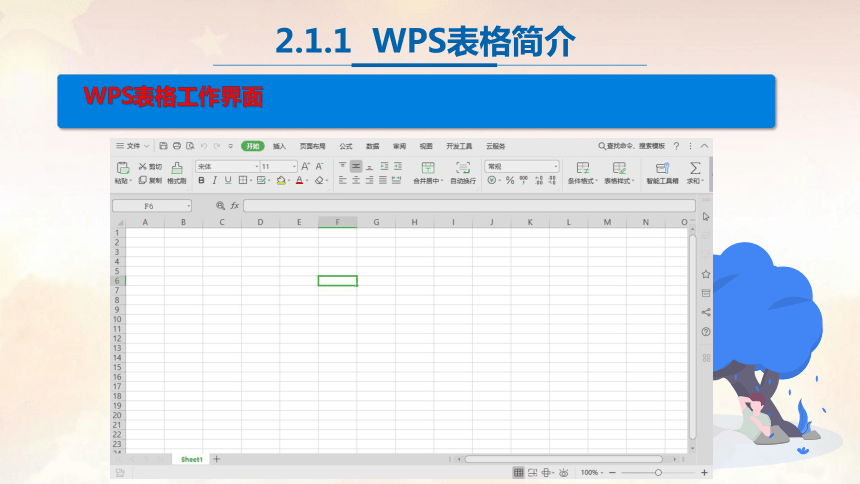Decrease decimal places

pos(552,180)
